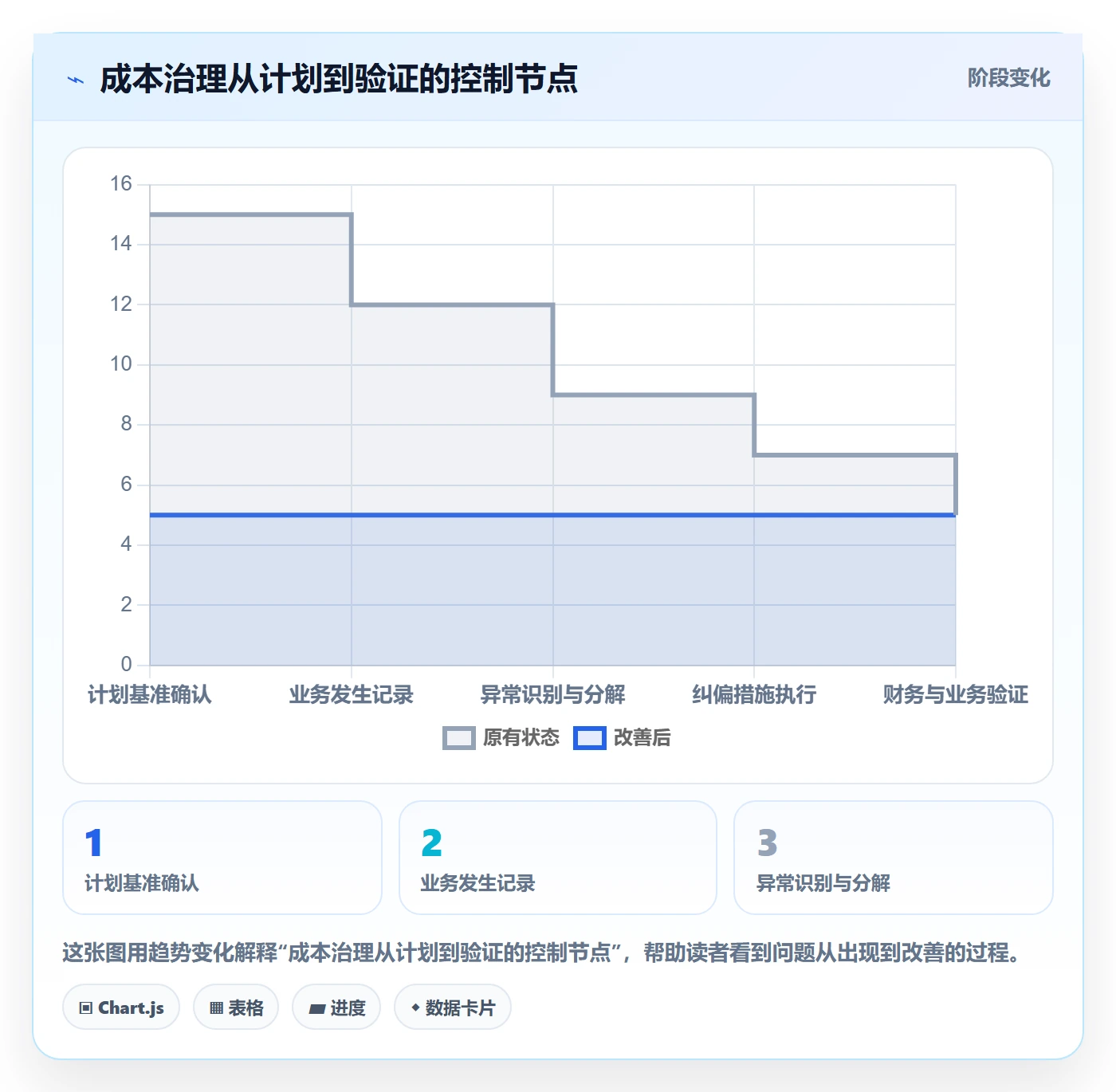Open step card 2 业务发生记录
This screenshot has width=1116, height=1092.
[558, 858]
